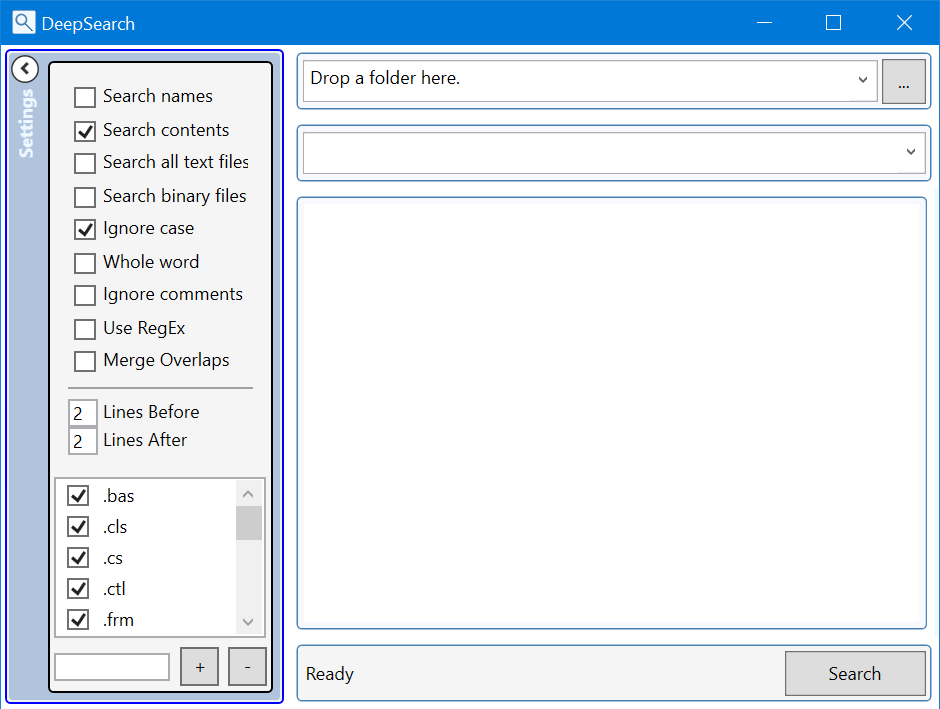Click the Lines Before number field
Image resolution: width=940 pixels, height=709 pixels.
coord(83,413)
